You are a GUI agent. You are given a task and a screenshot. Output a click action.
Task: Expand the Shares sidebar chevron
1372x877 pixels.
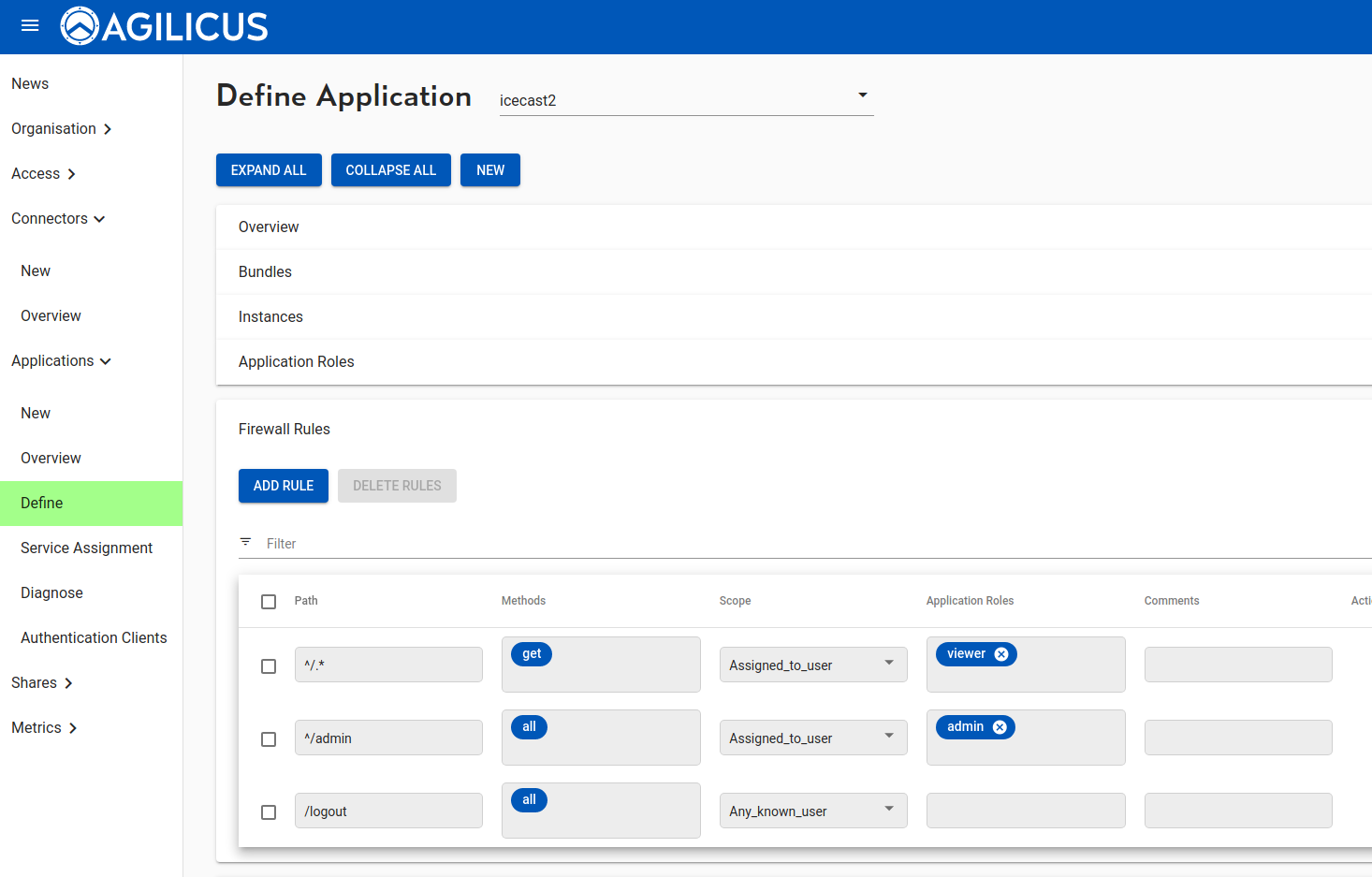(68, 683)
